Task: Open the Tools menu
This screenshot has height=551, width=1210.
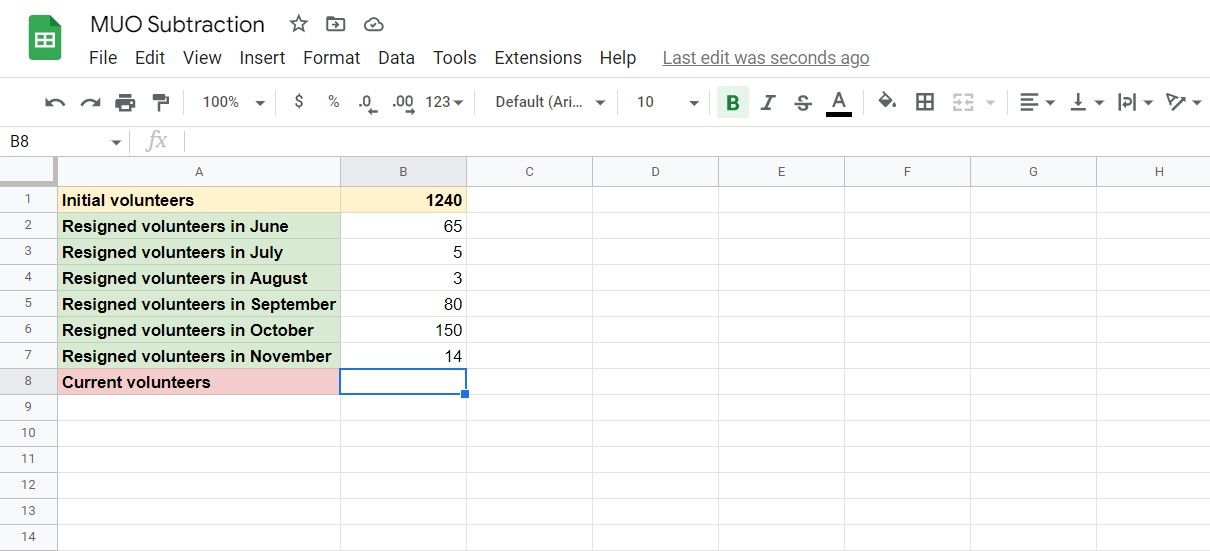Action: tap(455, 58)
